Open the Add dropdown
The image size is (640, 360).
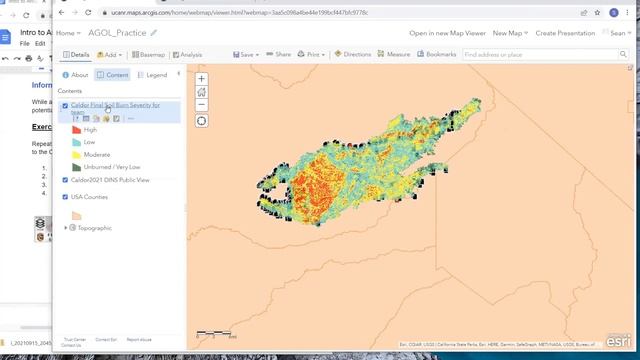pos(109,55)
